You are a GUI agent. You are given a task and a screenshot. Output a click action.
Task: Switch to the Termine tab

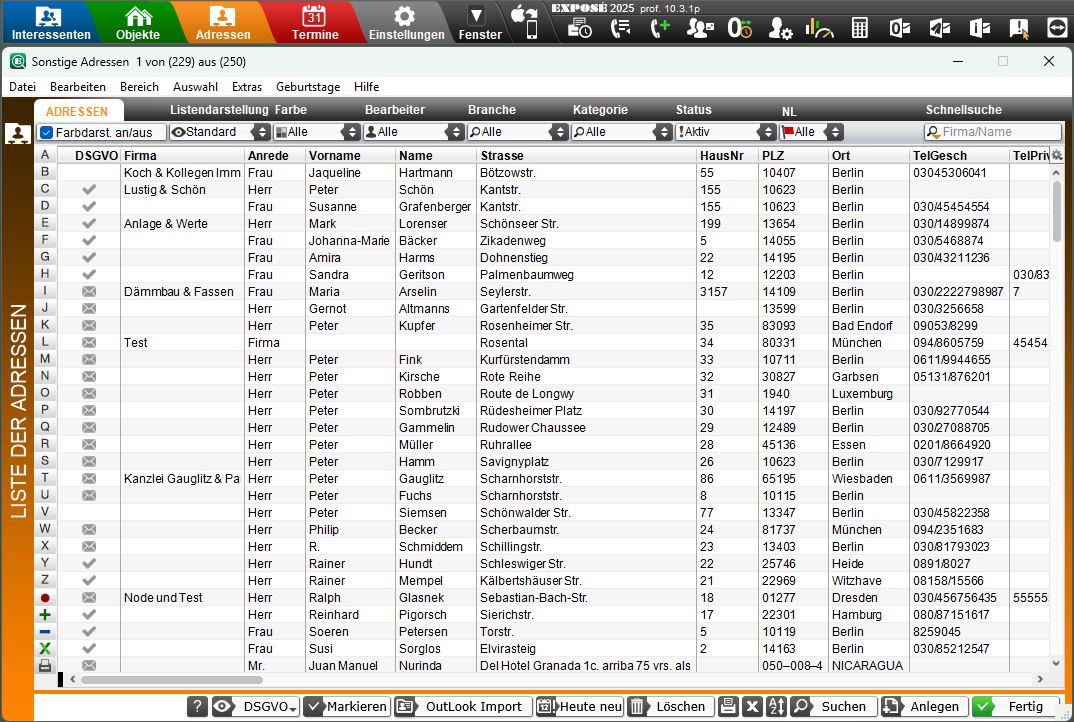click(x=315, y=24)
